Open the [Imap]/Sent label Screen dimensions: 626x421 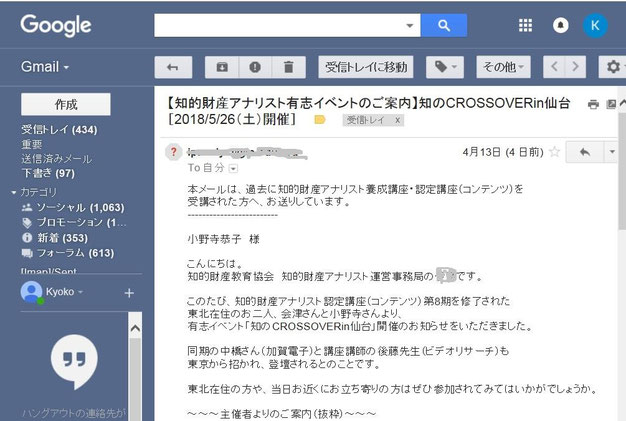click(49, 271)
